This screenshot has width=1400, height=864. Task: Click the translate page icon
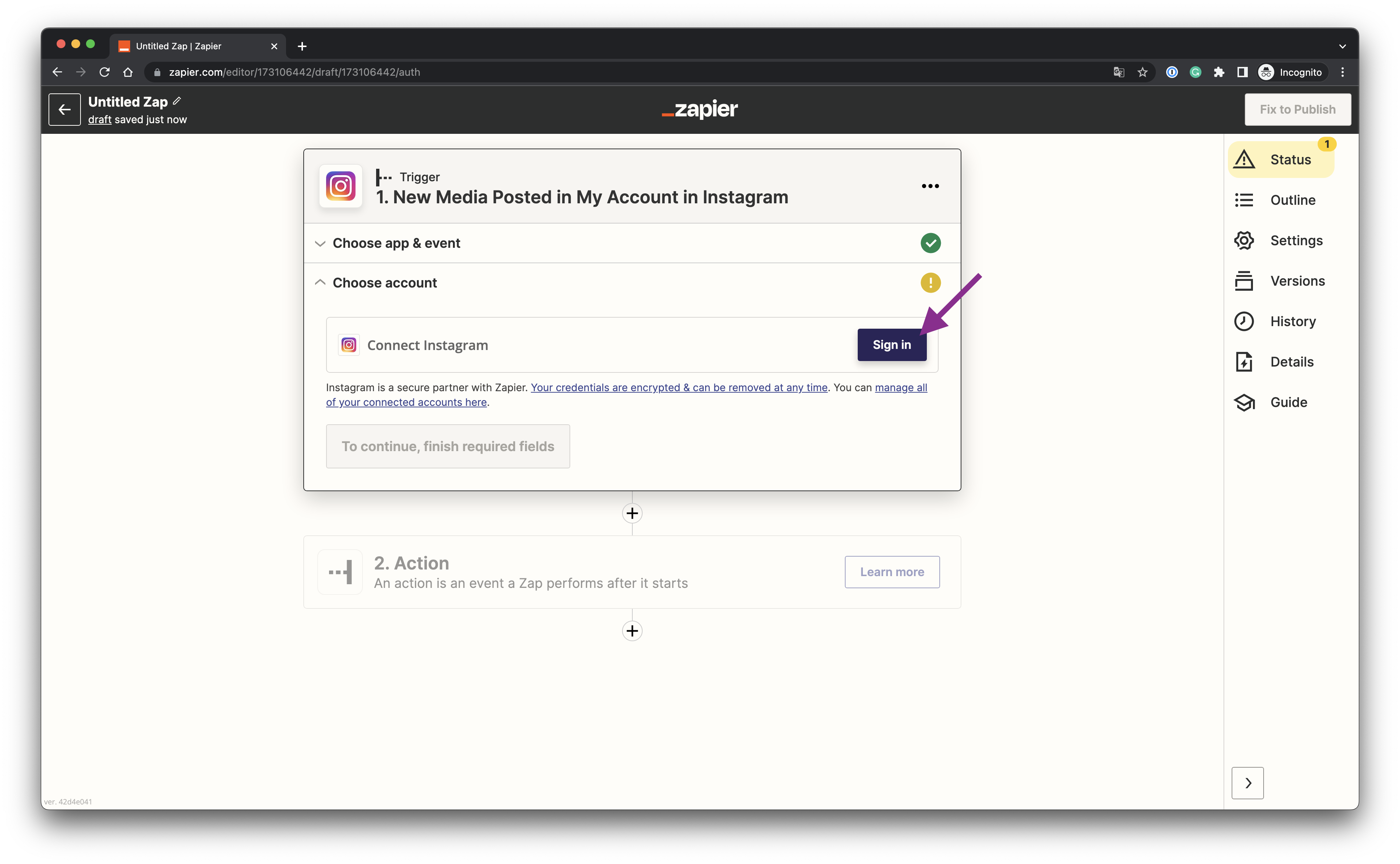tap(1119, 72)
